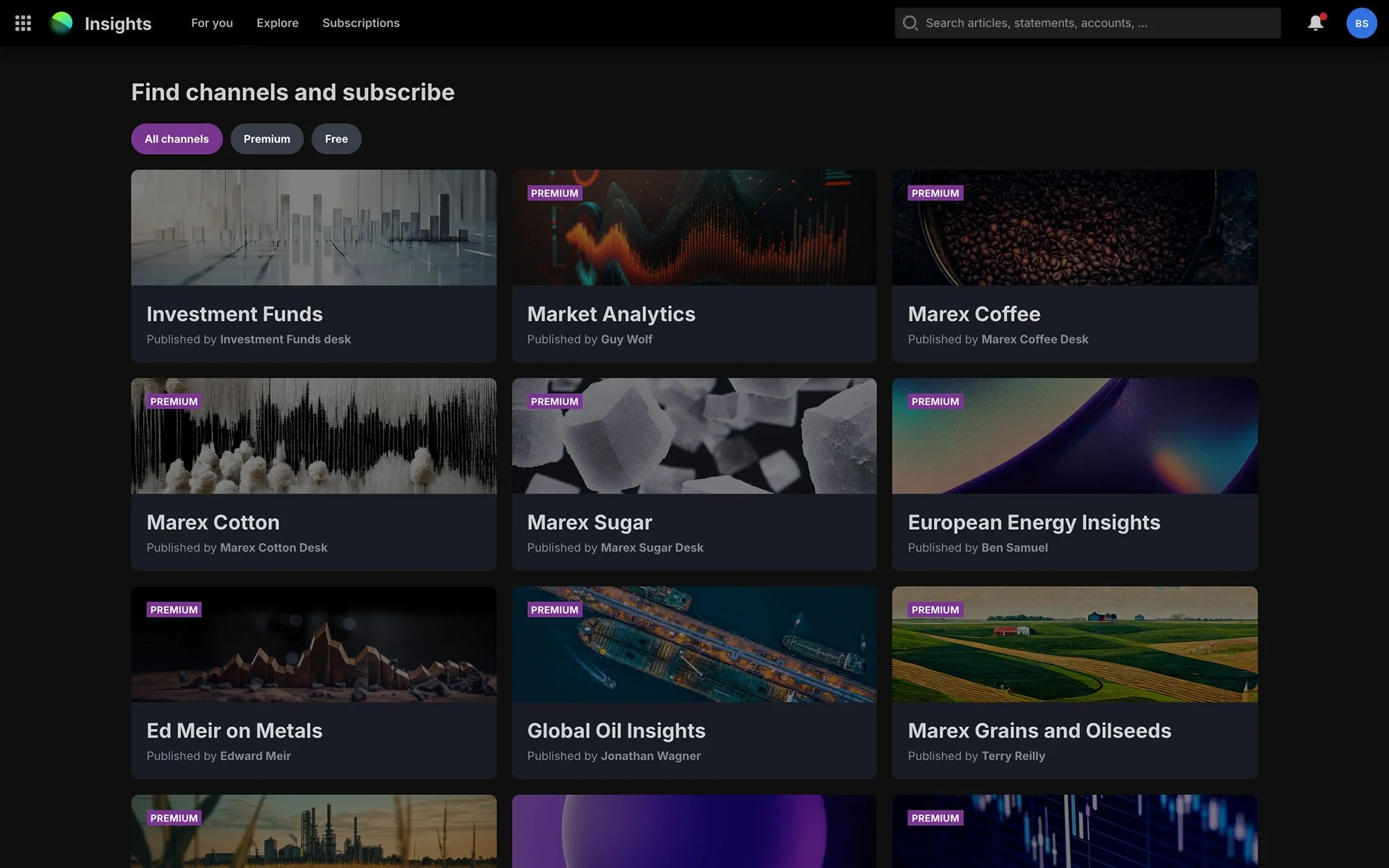Click the PREMIUM badge on Marex Cotton
The width and height of the screenshot is (1389, 868).
174,401
